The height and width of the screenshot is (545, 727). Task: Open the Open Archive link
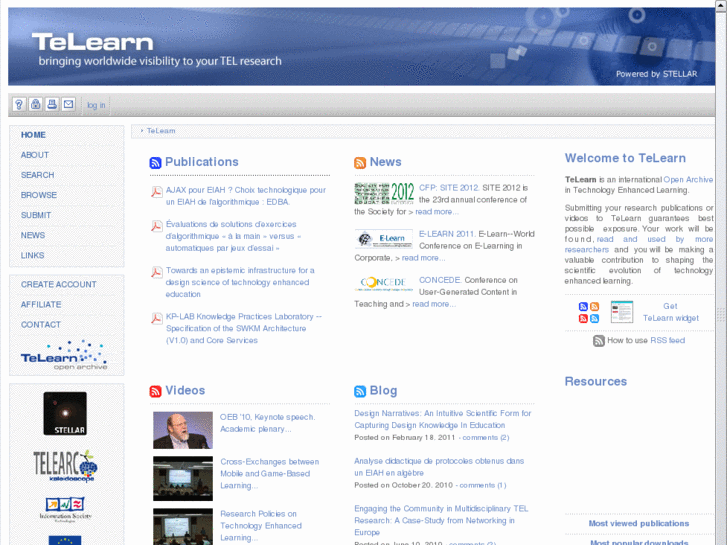(688, 180)
